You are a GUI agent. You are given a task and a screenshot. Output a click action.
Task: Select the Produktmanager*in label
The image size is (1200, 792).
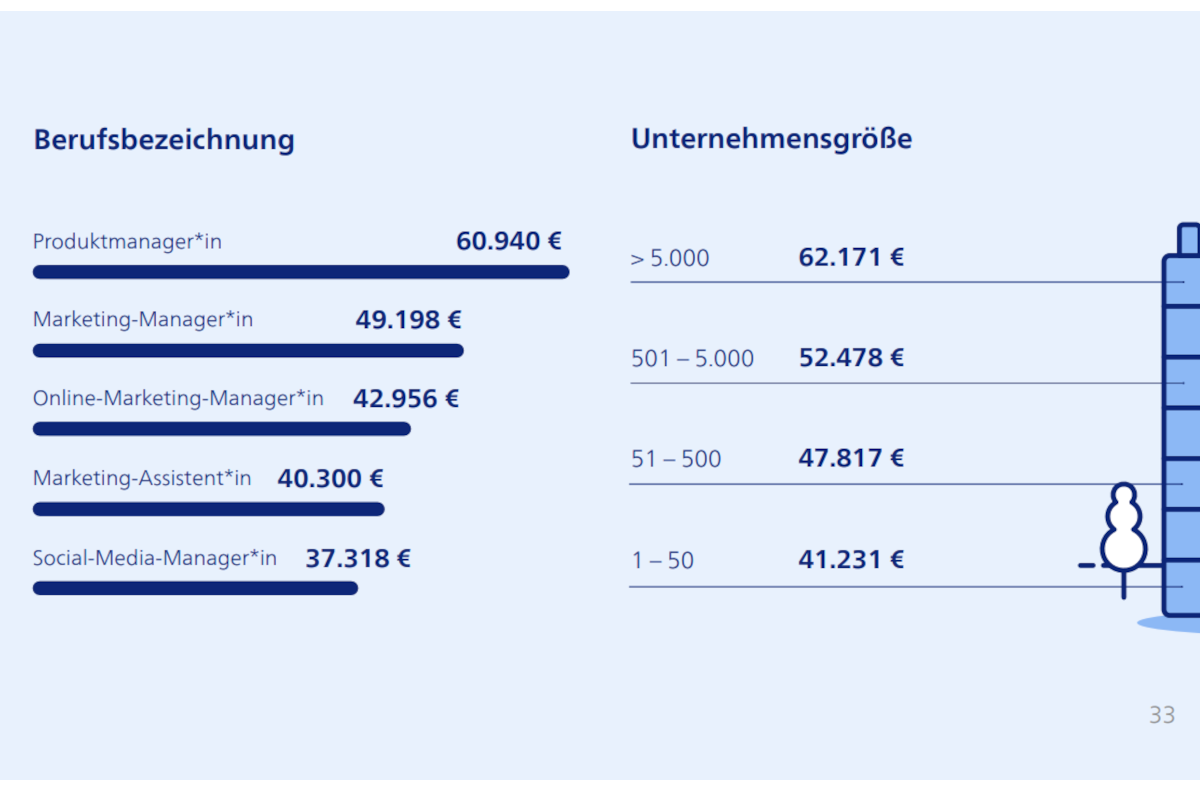[x=127, y=242]
